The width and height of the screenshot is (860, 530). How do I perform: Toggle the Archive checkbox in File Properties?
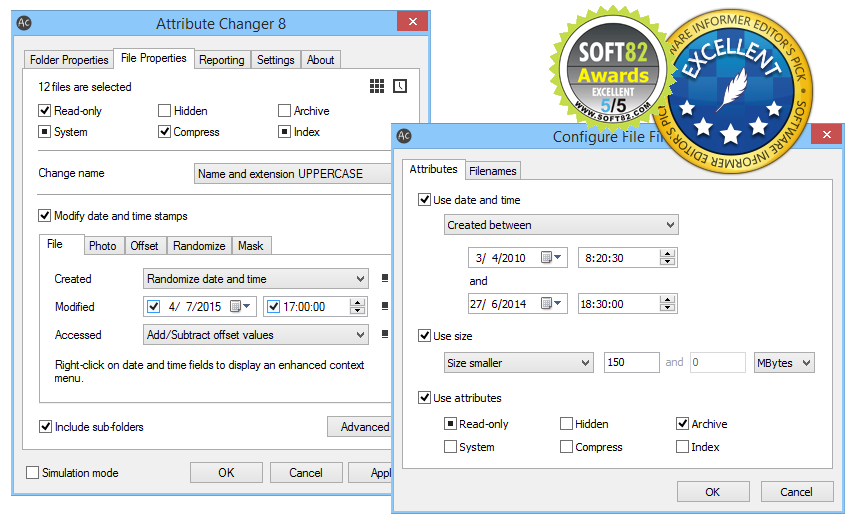(284, 111)
